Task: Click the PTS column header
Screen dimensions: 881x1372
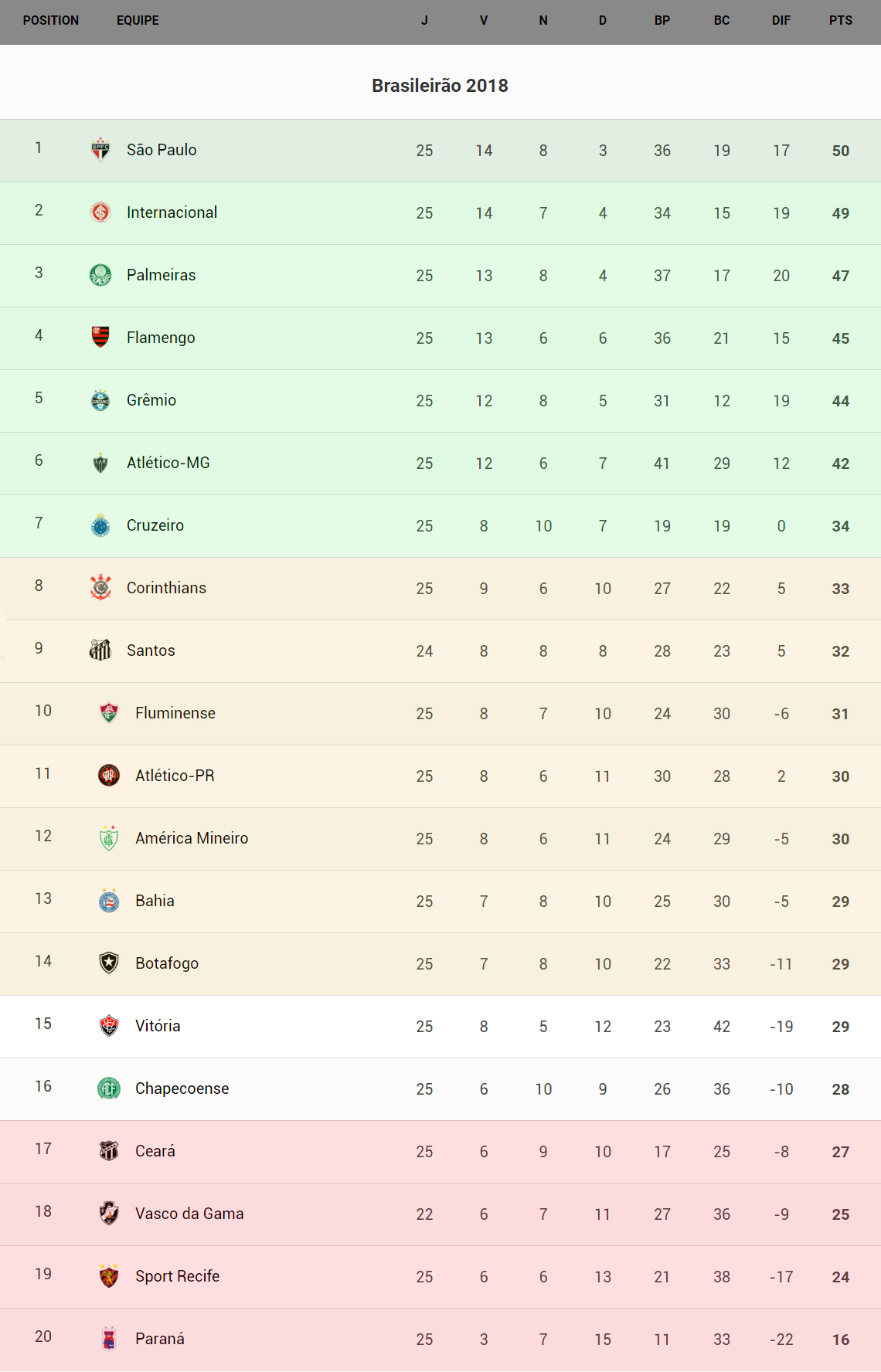Action: pos(841,21)
